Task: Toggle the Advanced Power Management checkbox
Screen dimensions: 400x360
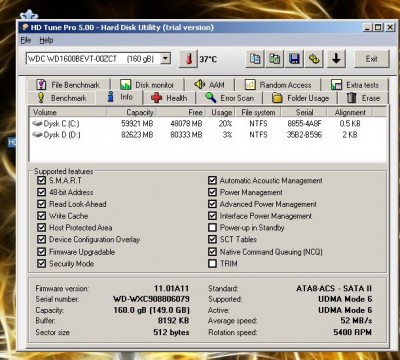Action: click(x=212, y=204)
